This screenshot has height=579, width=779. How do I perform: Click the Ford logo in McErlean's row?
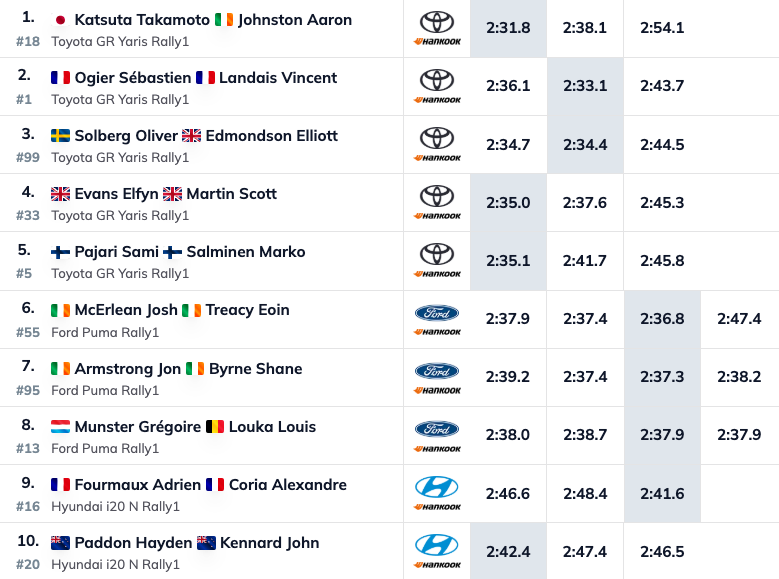[437, 312]
